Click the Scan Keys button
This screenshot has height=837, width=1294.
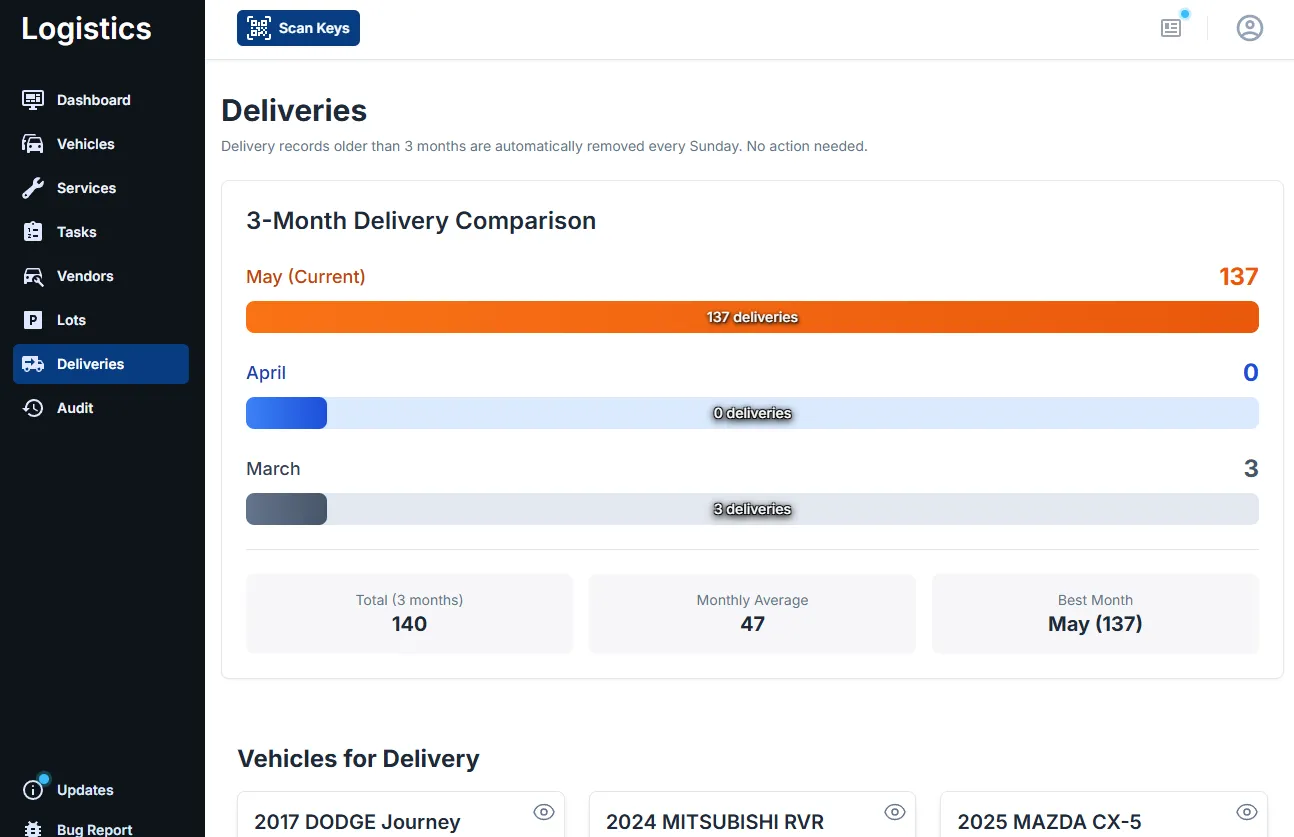[x=298, y=28]
